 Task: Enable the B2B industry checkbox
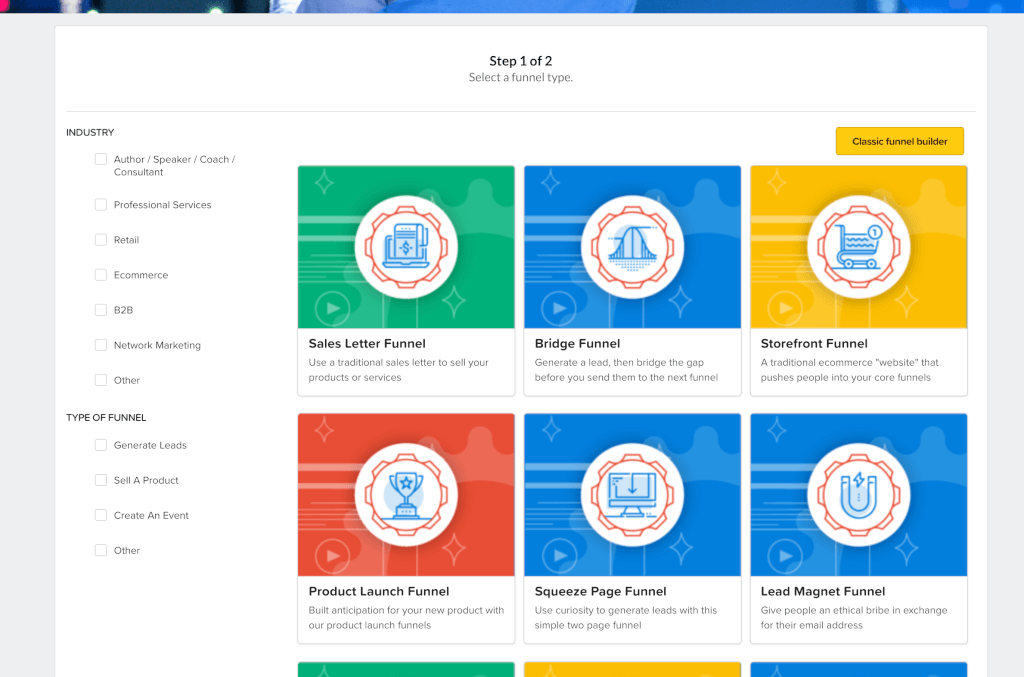(x=100, y=310)
